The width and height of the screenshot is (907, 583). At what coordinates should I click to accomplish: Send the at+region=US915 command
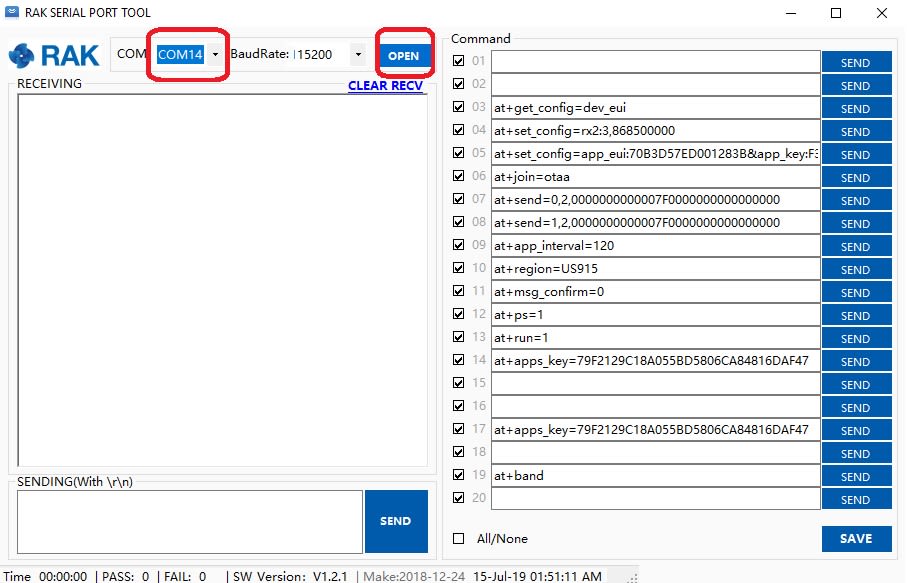(x=856, y=270)
